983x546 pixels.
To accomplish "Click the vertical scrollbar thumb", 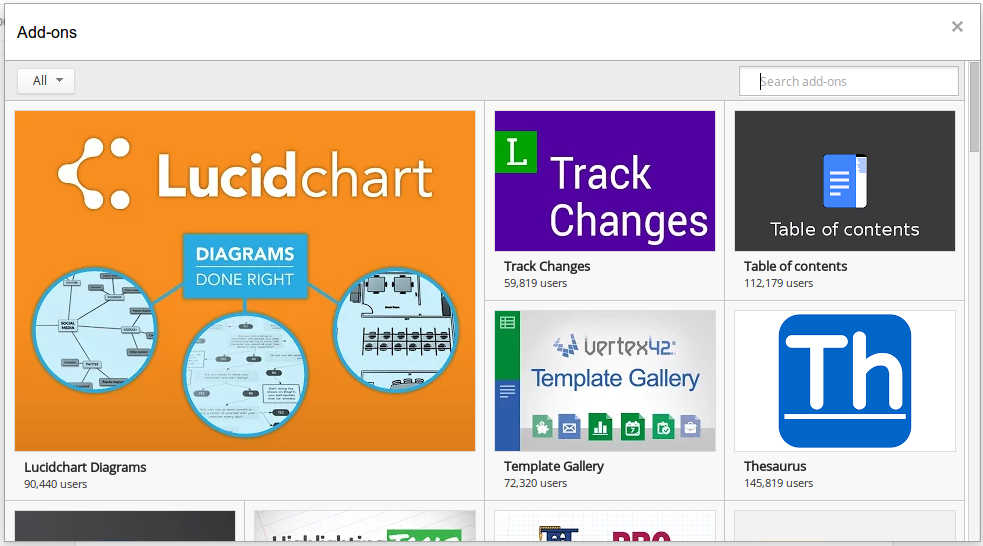I will tap(974, 107).
